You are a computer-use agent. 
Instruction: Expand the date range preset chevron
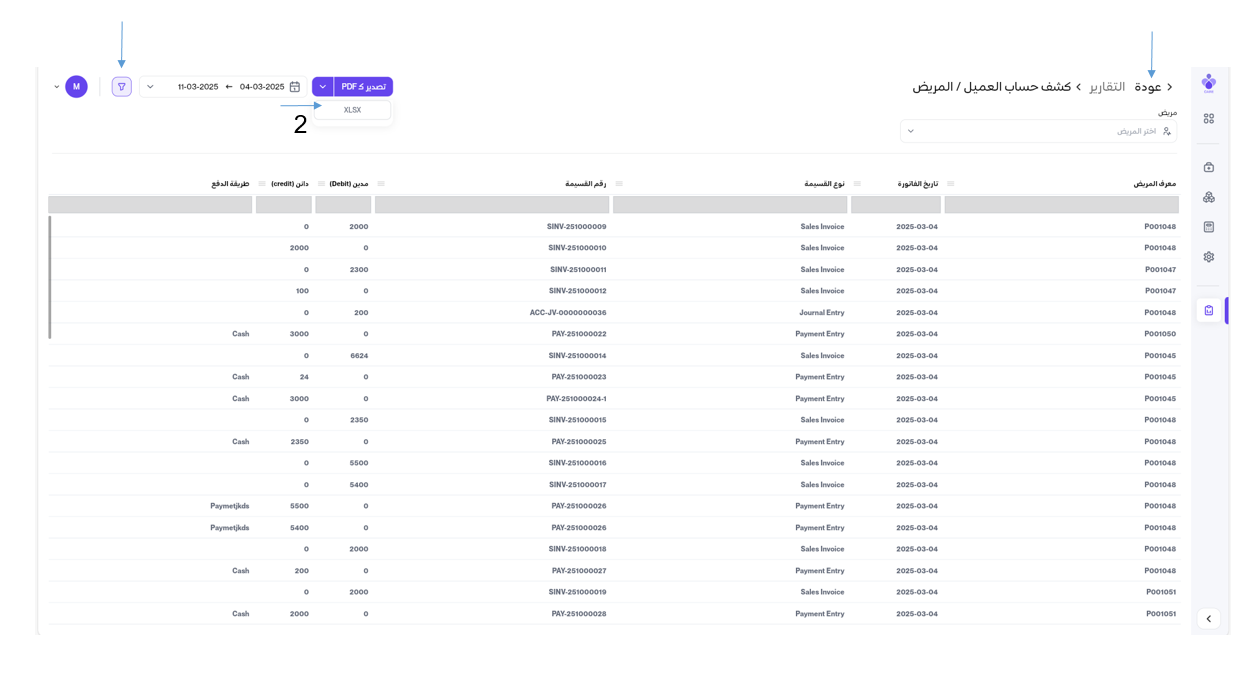point(151,87)
